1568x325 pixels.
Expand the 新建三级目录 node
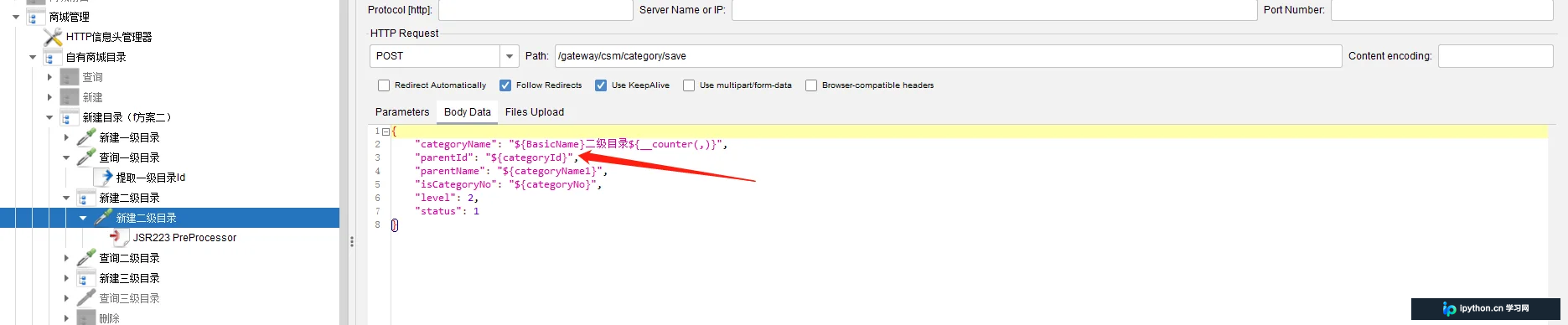[x=66, y=278]
